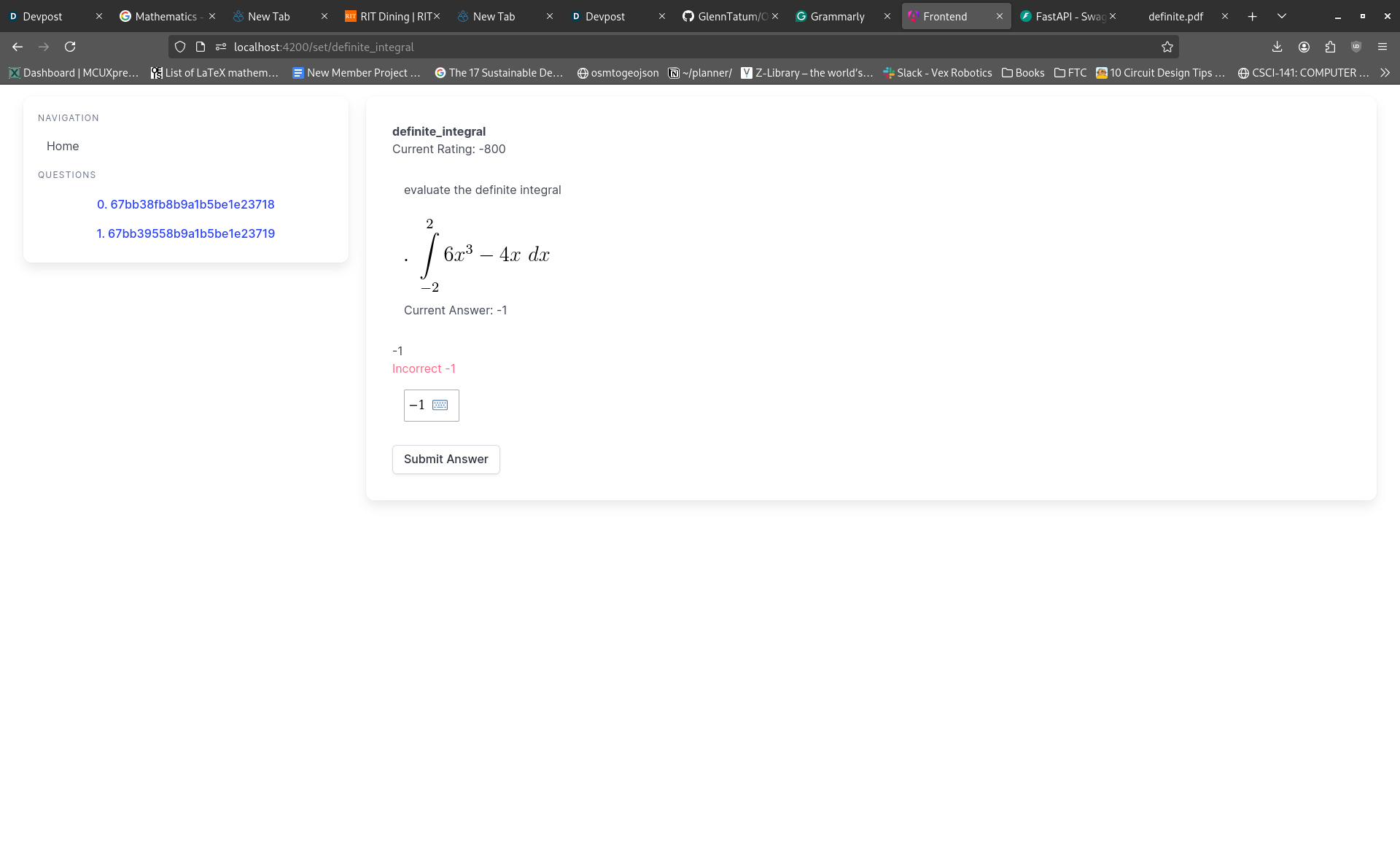Viewport: 1400px width, 852px height.
Task: Open a new tab with plus button
Action: click(x=1252, y=16)
